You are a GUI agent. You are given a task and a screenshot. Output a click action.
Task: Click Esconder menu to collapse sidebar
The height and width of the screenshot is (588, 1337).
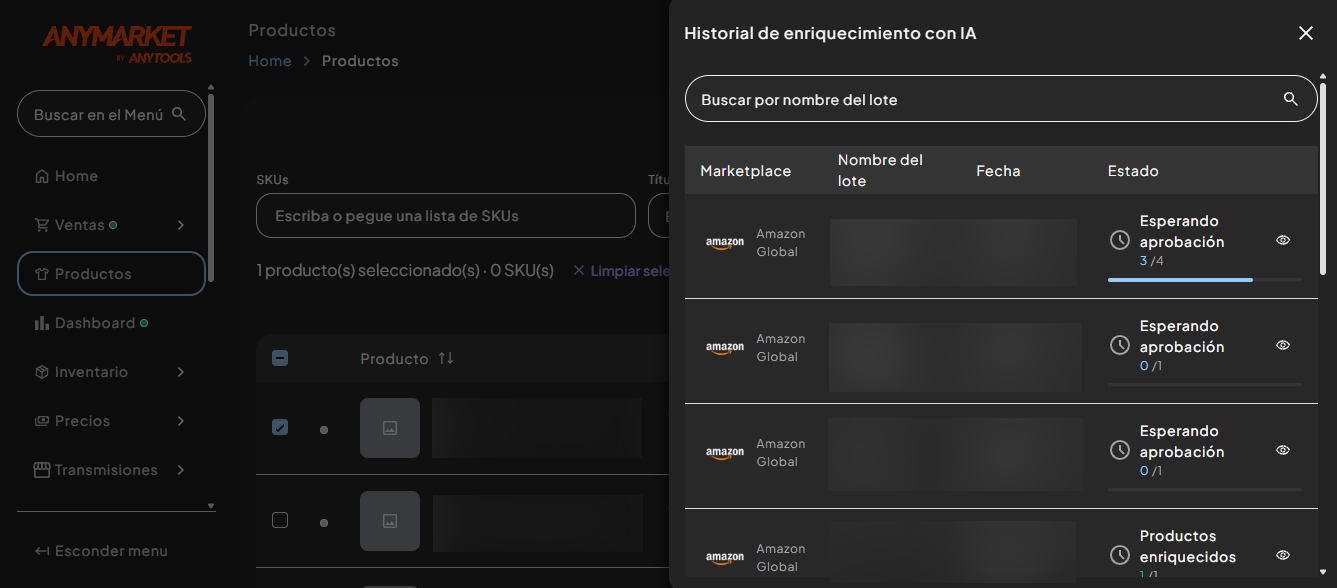(x=101, y=551)
